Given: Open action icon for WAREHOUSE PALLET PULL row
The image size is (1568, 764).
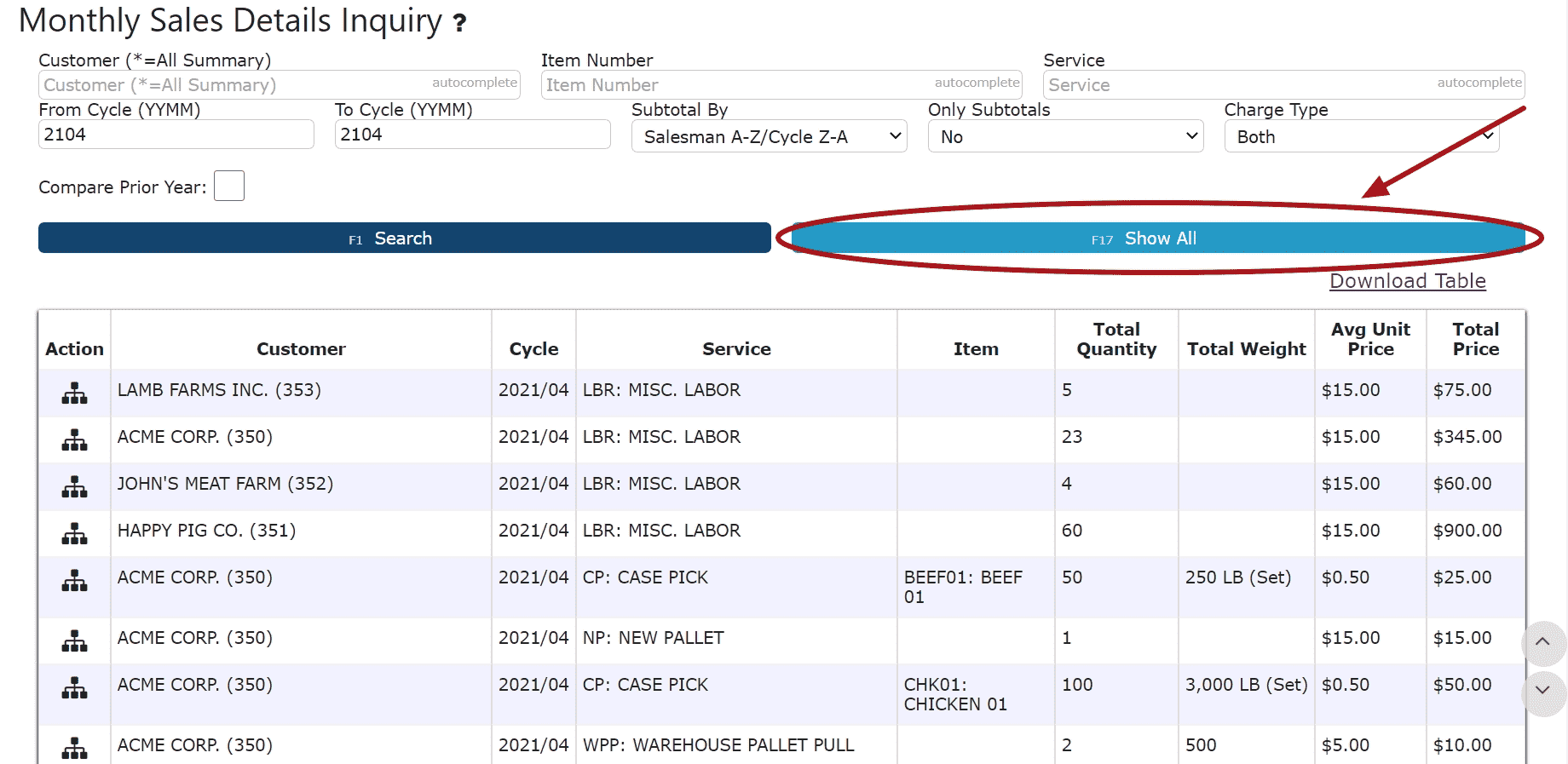Looking at the screenshot, I should (x=74, y=748).
